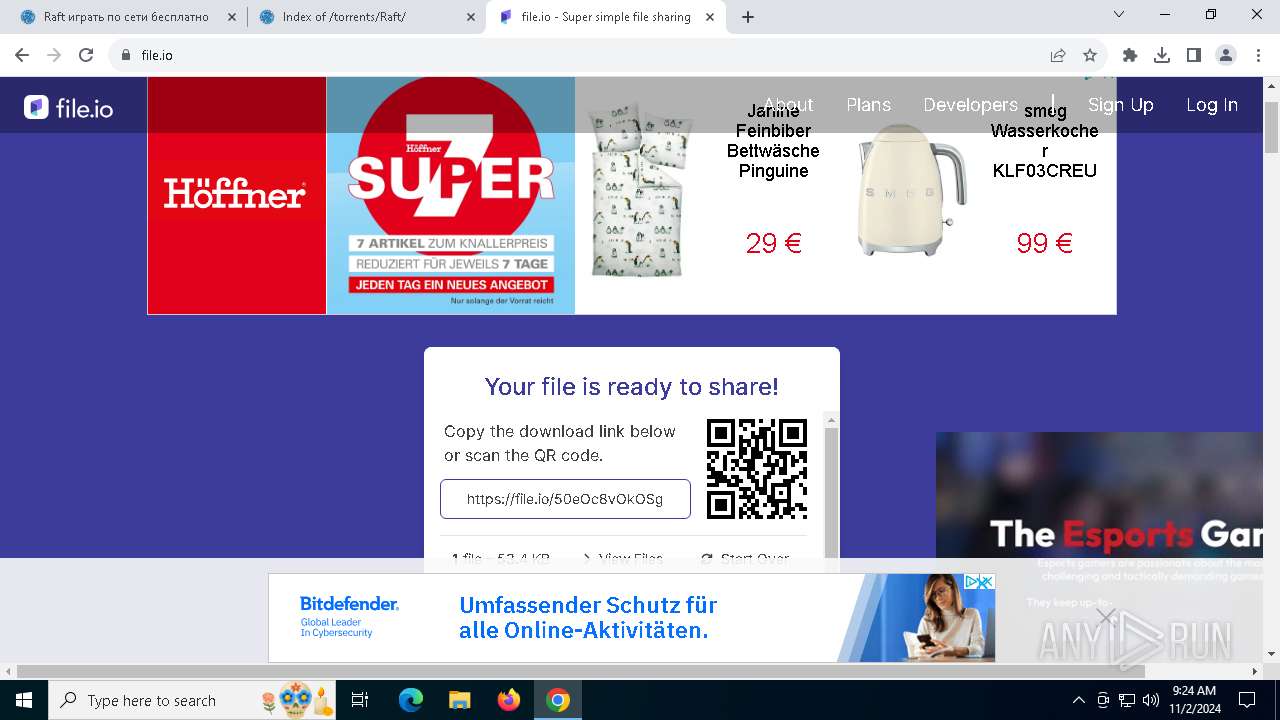
Task: Bookmark this tab with the star icon
Action: click(x=1090, y=55)
